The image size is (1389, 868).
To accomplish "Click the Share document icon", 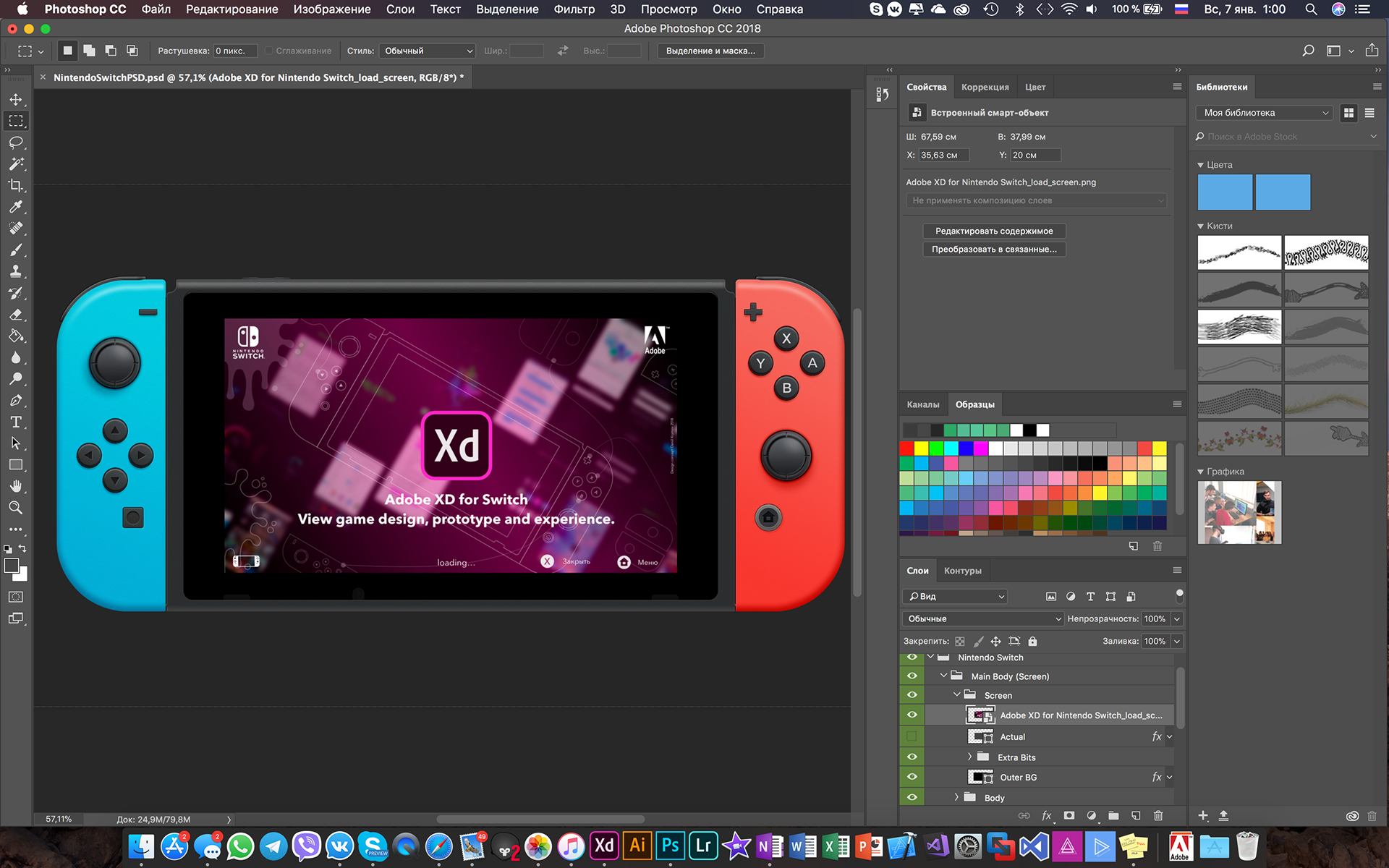I will tap(1372, 50).
